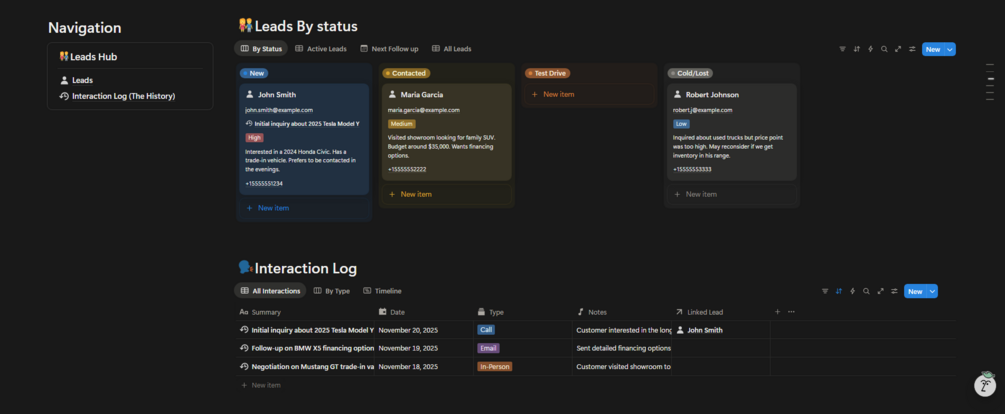Switch to the Active Leads tab
1005x414 pixels.
click(x=321, y=48)
